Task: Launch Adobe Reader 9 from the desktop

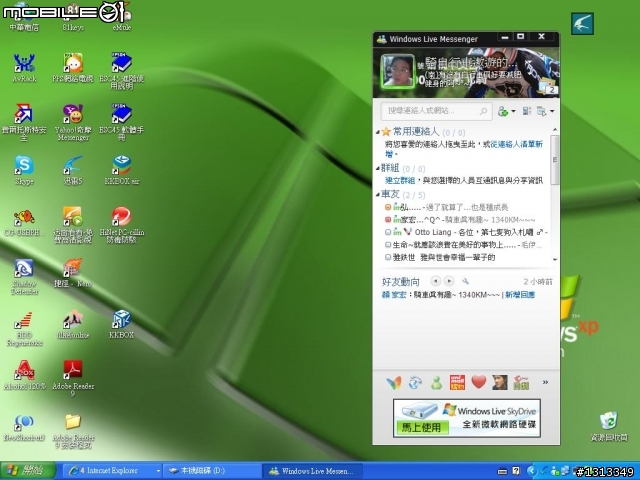Action: 73,379
